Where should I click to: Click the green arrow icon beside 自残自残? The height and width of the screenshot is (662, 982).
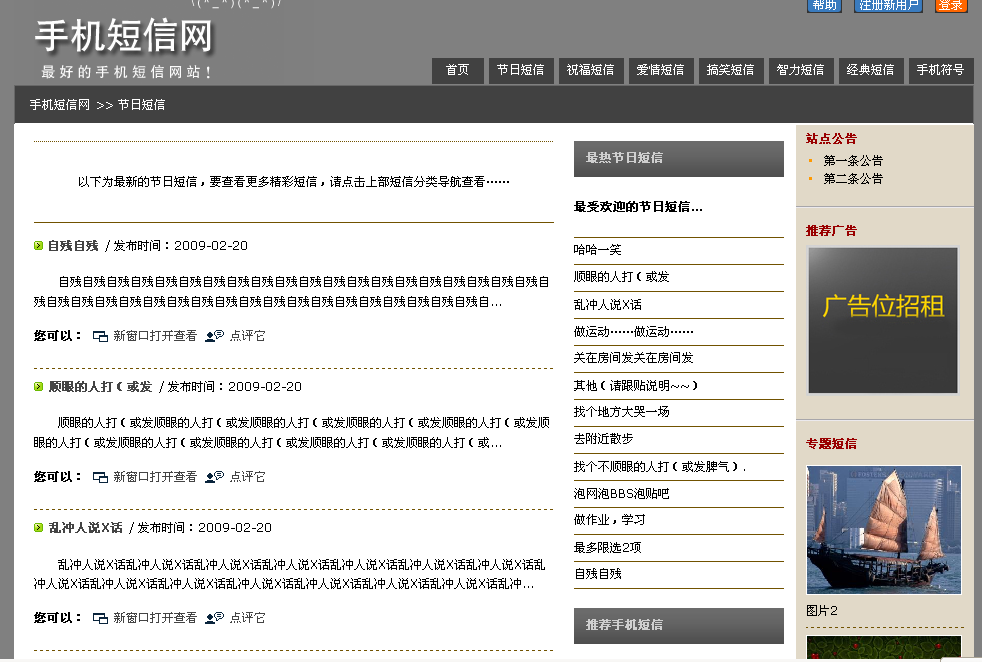(38, 246)
